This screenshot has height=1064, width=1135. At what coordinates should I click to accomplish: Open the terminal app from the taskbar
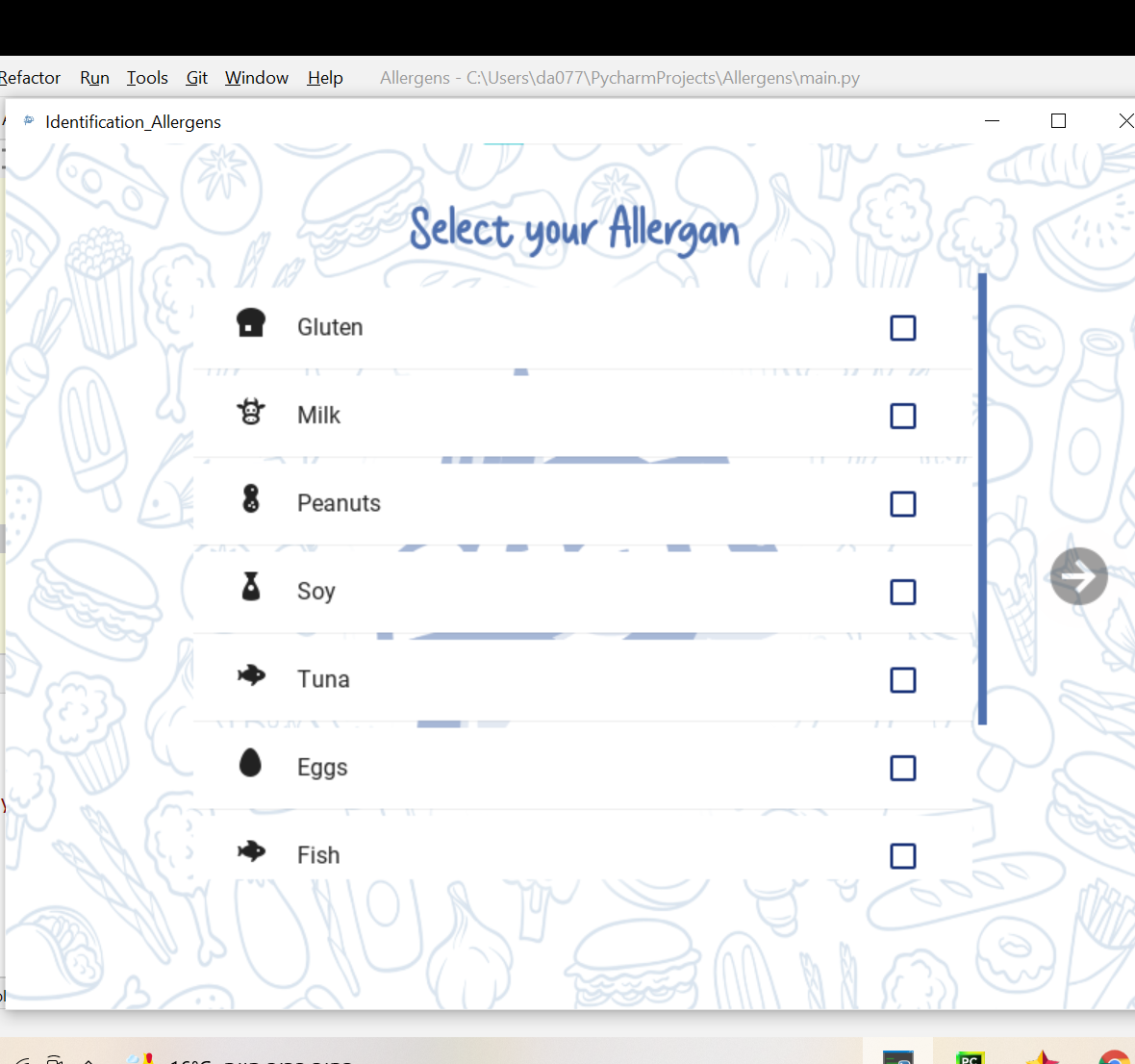(x=896, y=1055)
